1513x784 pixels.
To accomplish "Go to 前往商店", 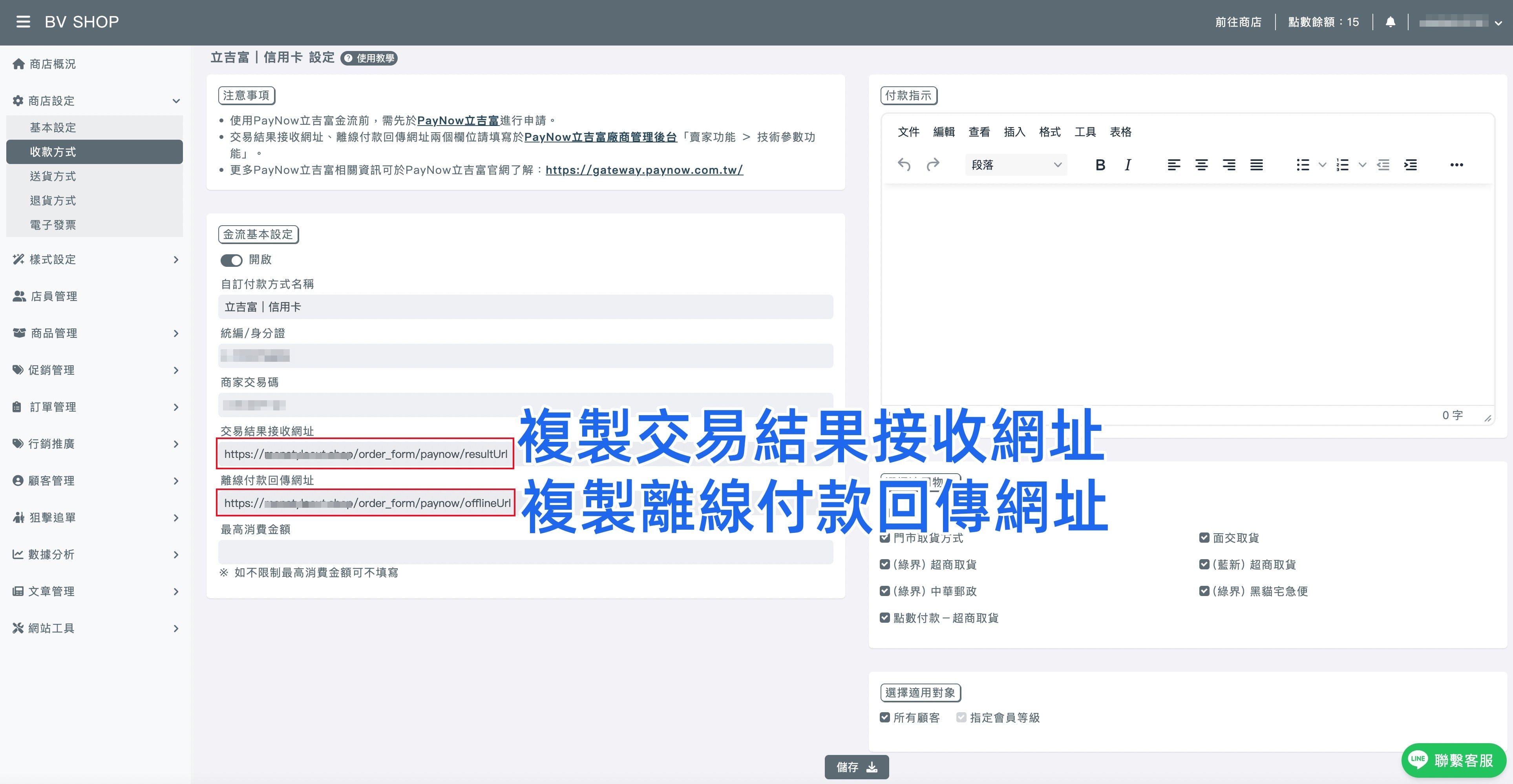I will point(1238,22).
